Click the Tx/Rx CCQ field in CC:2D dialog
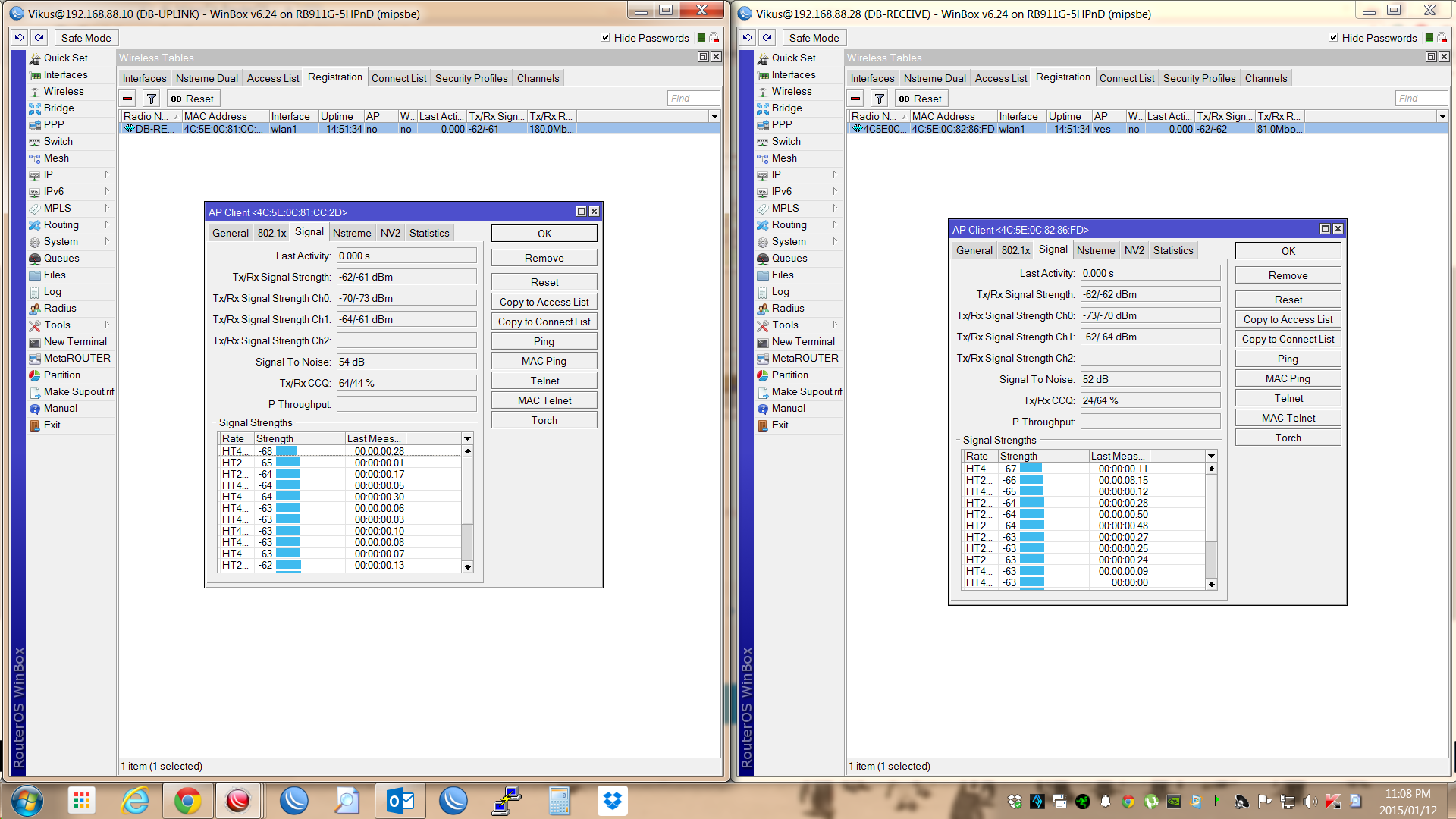 pyautogui.click(x=406, y=383)
